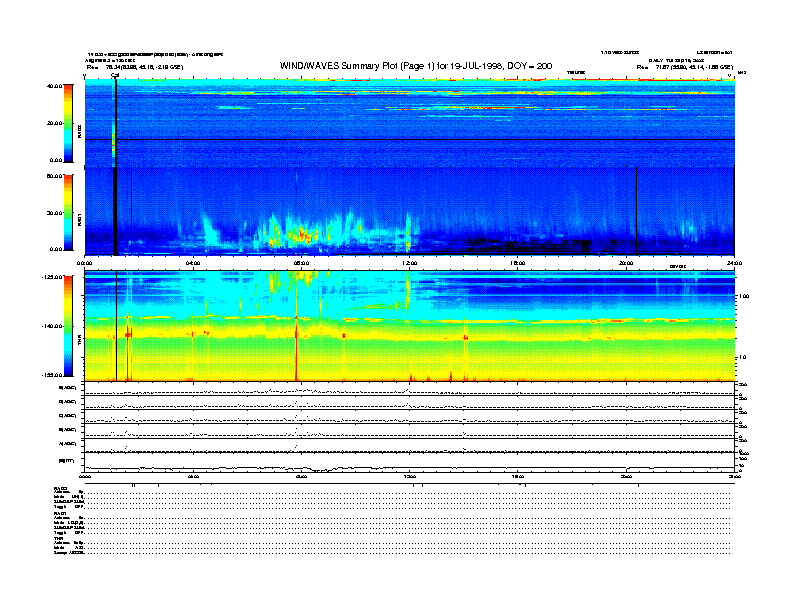Click the RAD2 heading in bottom status table
The height and width of the screenshot is (612, 792).
pyautogui.click(x=60, y=488)
